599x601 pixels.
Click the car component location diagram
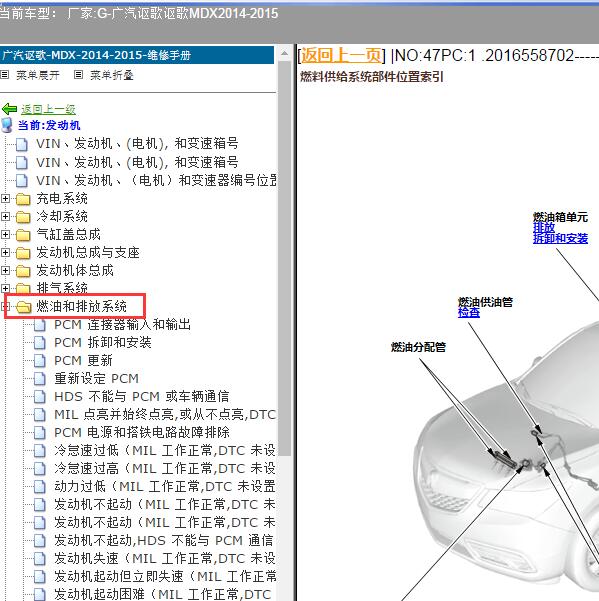pos(494,406)
